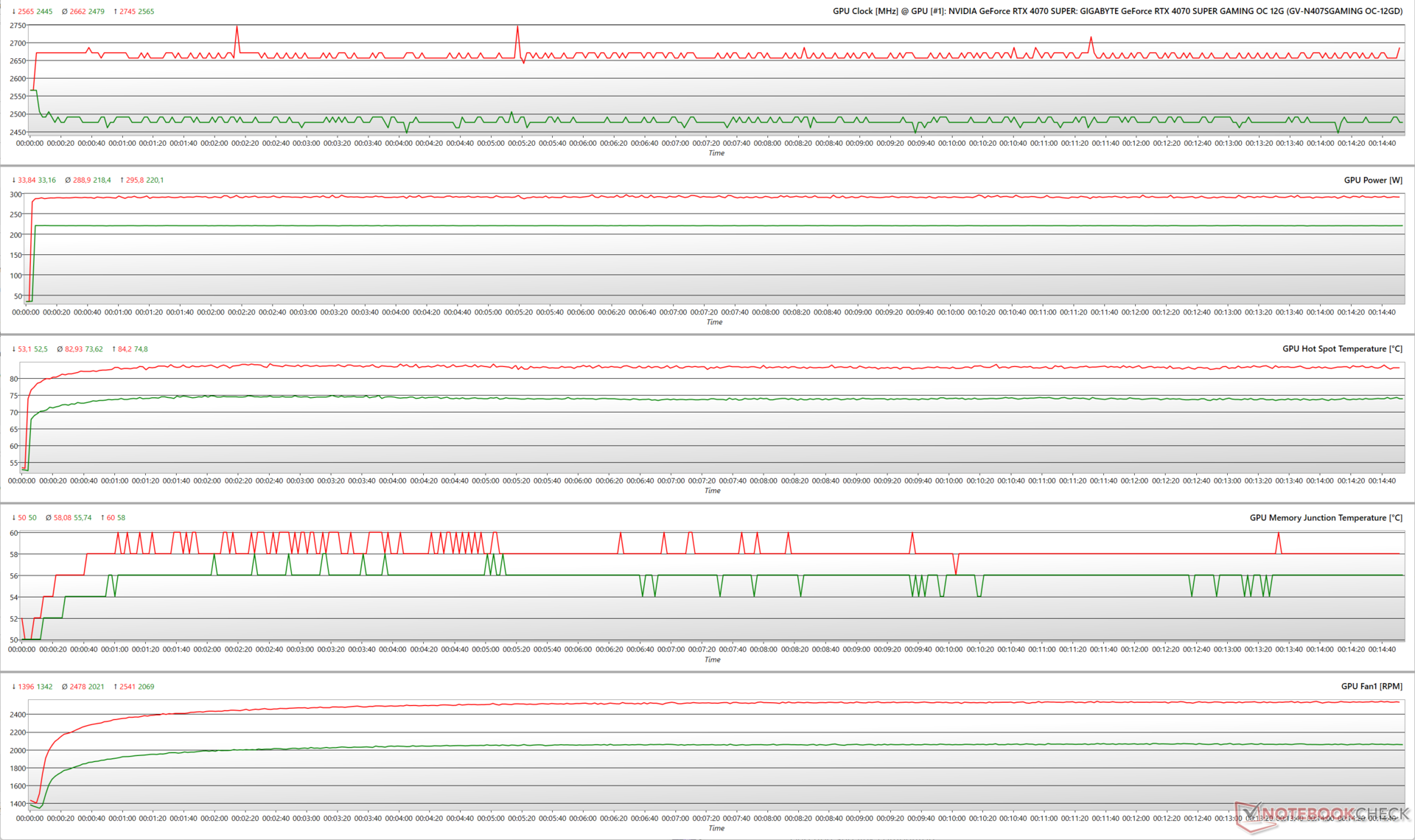Click the GPU Fan1 [RPM] chart title
This screenshot has width=1415, height=840.
1371,687
